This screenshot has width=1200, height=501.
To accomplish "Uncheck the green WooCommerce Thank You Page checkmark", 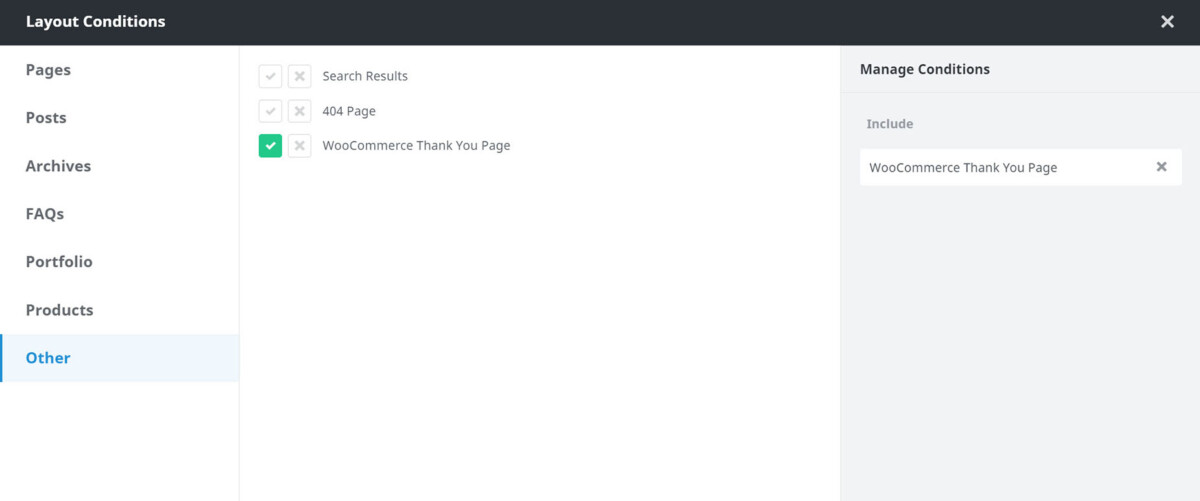I will [270, 146].
